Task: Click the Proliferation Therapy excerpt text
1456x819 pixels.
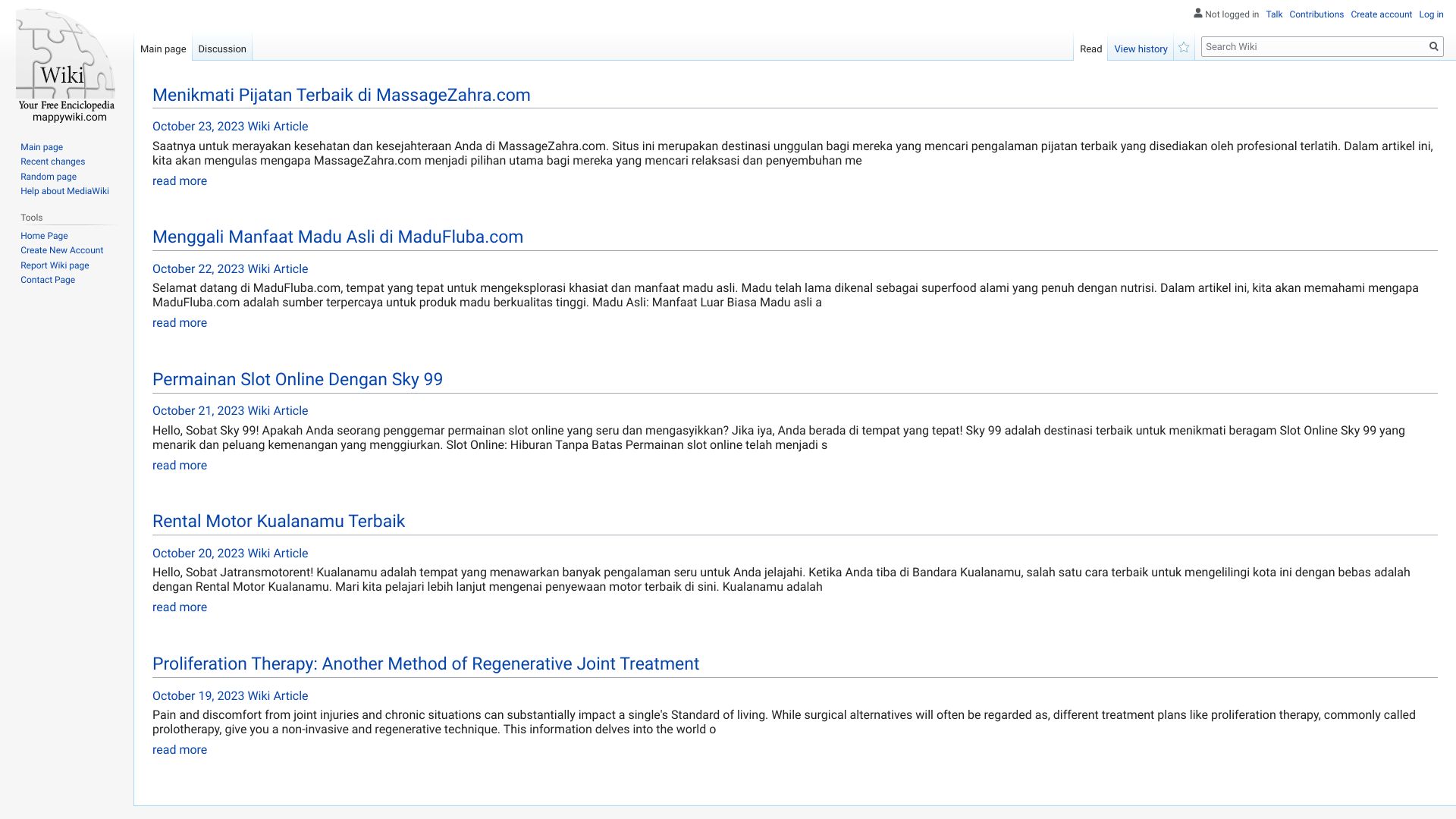Action: click(x=784, y=722)
